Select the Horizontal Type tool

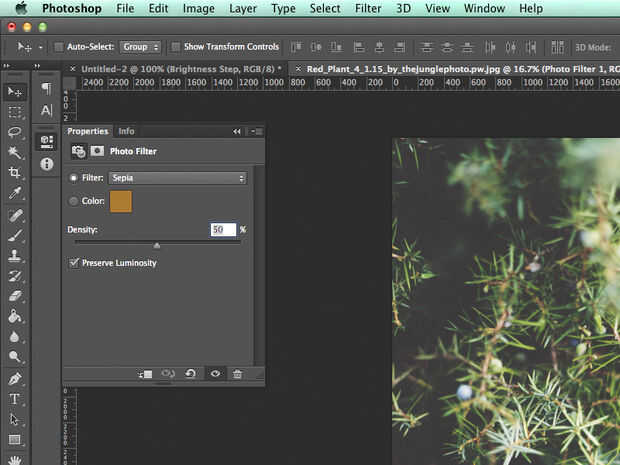tap(15, 399)
